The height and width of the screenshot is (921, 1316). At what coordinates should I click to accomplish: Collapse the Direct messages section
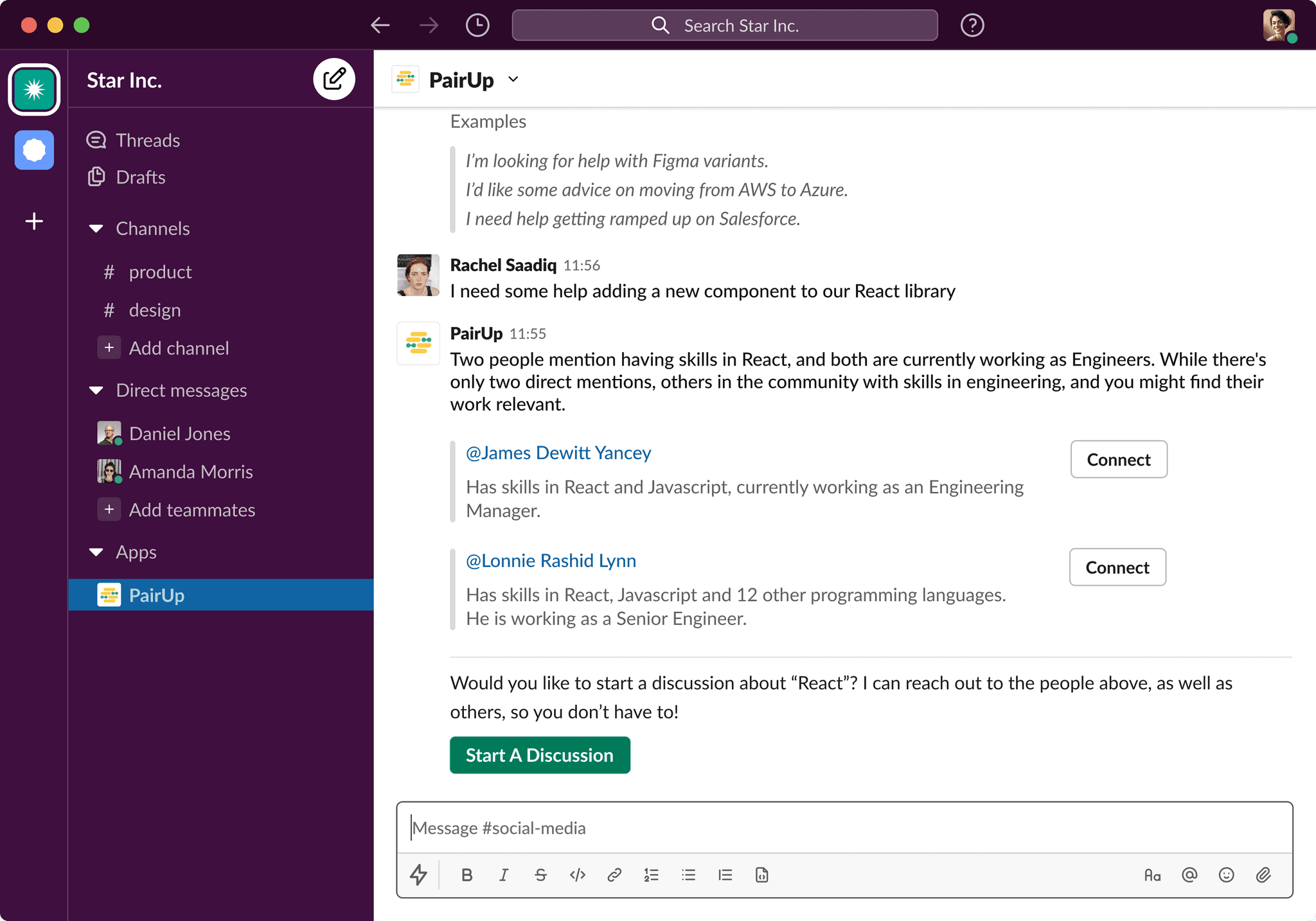(96, 390)
